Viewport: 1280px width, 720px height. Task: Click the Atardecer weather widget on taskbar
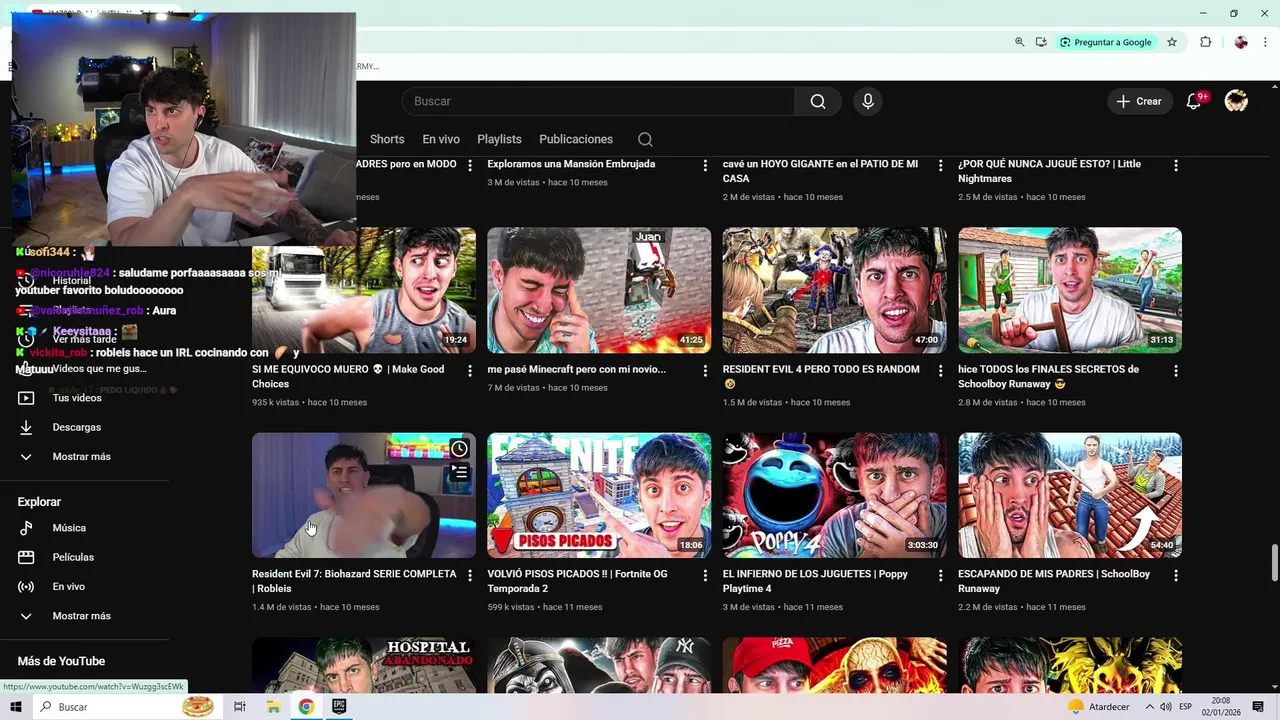(1099, 707)
